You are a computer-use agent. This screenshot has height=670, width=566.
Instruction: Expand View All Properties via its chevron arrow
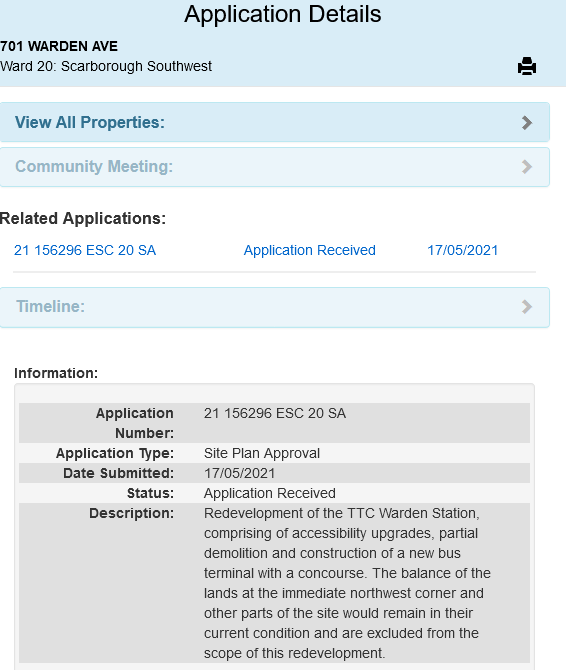coord(527,123)
